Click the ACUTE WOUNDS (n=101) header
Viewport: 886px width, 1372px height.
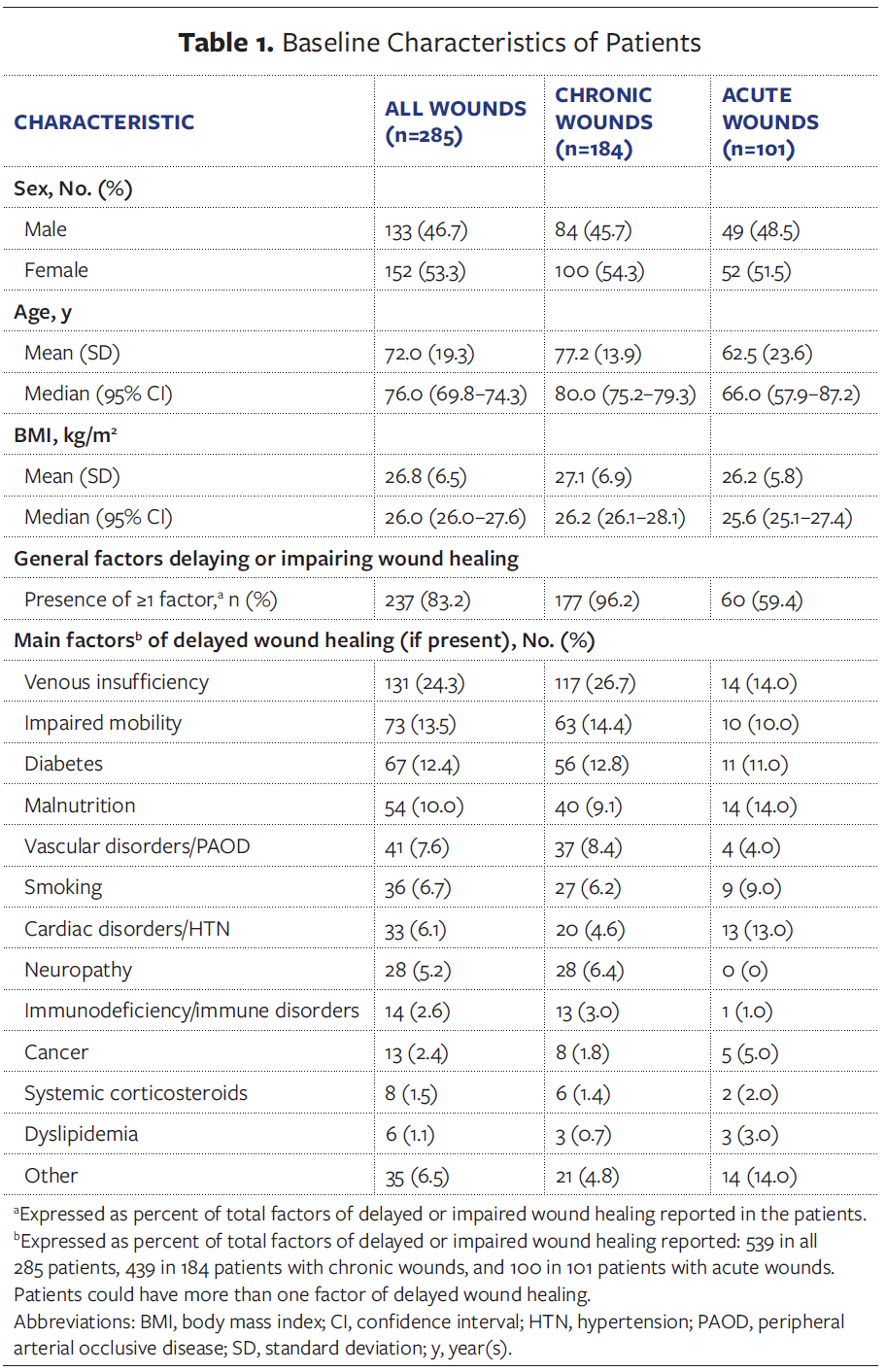pos(769,121)
